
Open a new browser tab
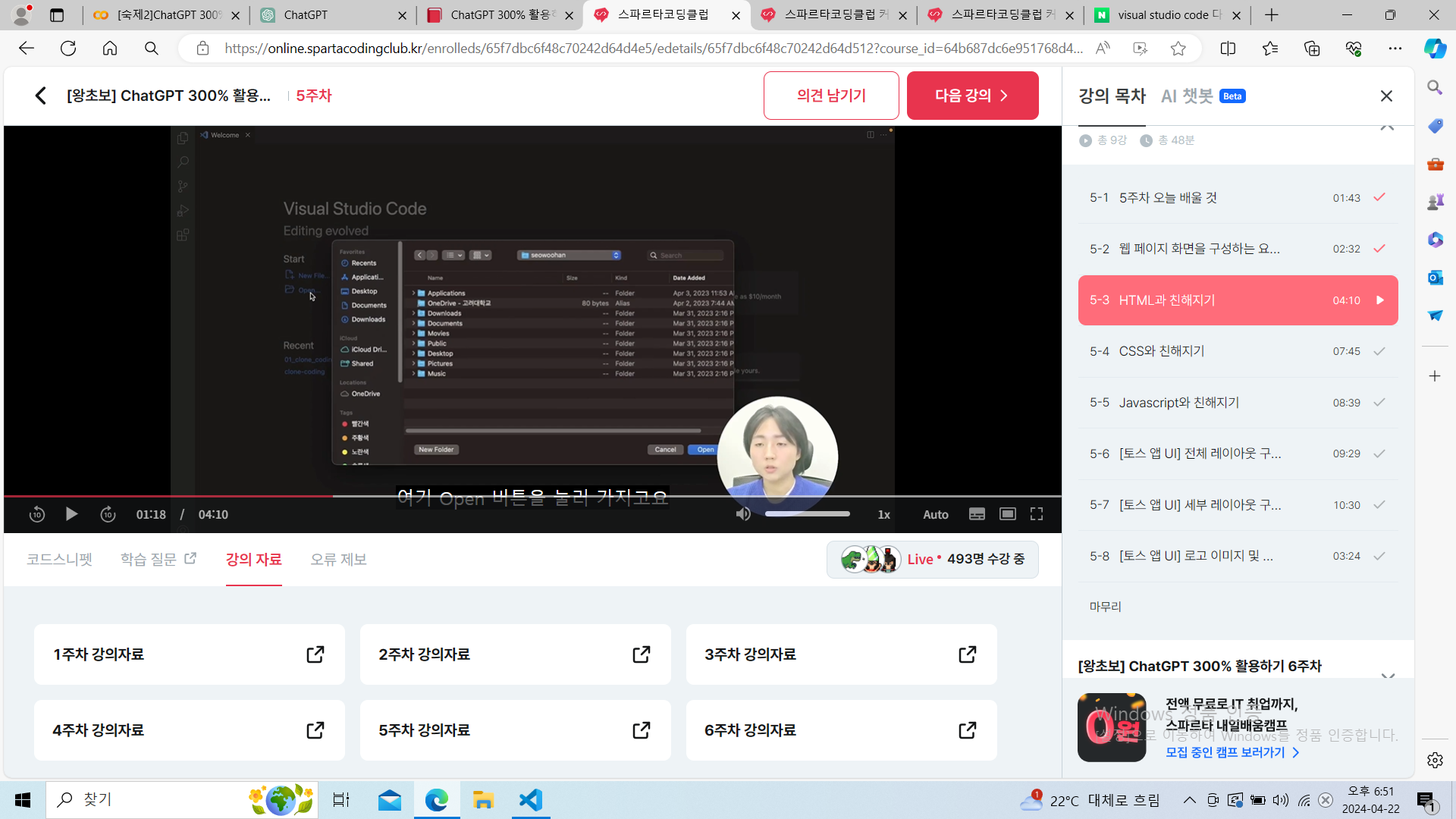click(1272, 15)
